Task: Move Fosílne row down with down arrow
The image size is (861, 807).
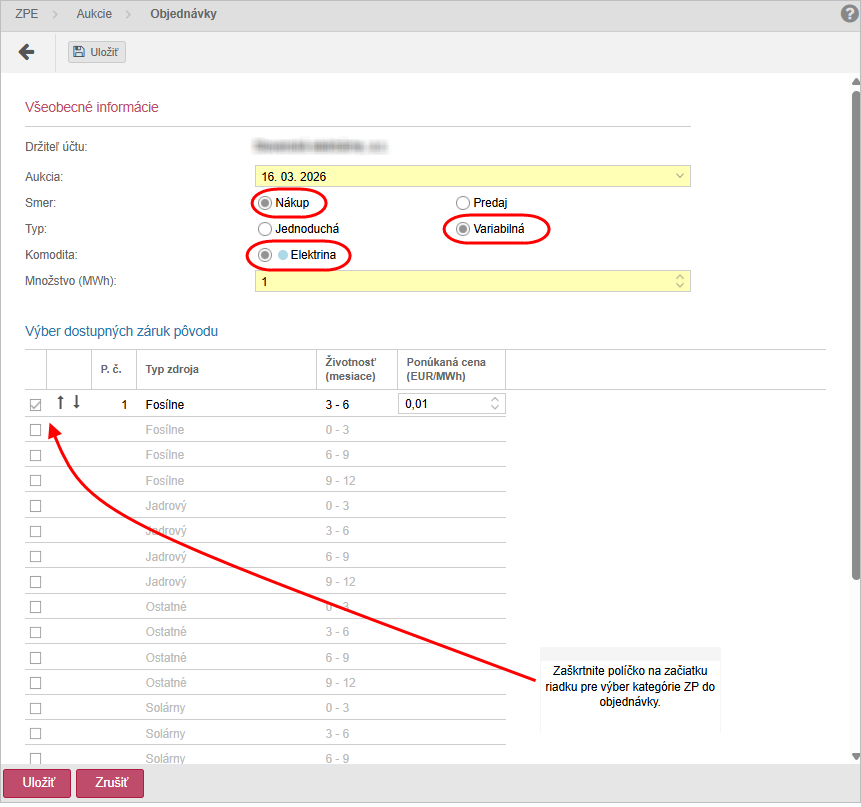Action: pos(76,403)
